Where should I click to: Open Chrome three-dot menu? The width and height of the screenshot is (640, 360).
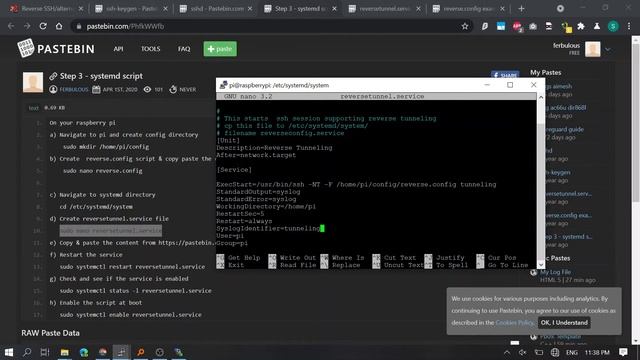(629, 26)
